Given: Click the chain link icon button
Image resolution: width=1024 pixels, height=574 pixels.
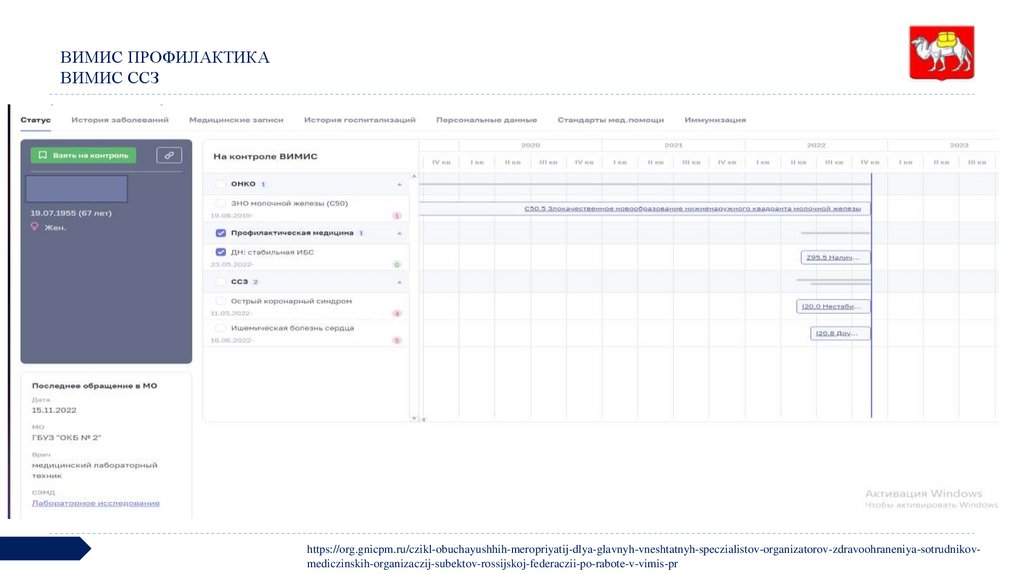Looking at the screenshot, I should 170,155.
